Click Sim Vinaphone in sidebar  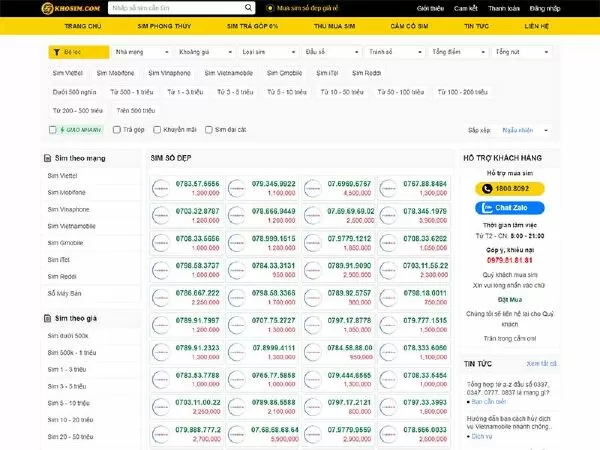pos(68,209)
